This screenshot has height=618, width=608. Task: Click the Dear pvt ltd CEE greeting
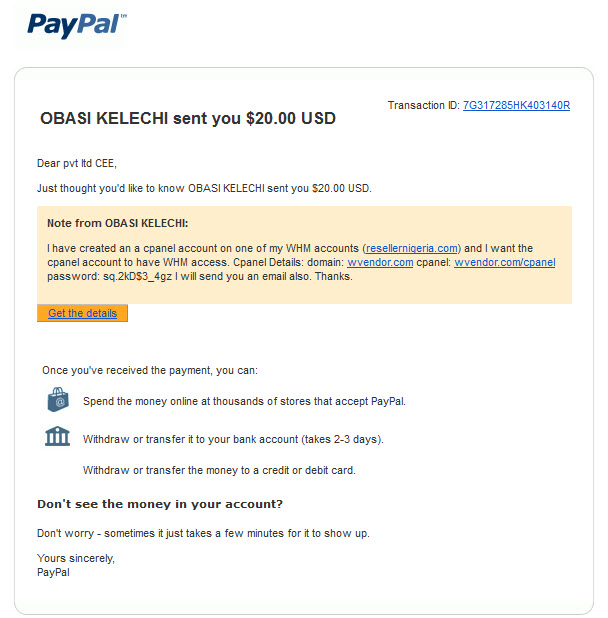(x=77, y=163)
